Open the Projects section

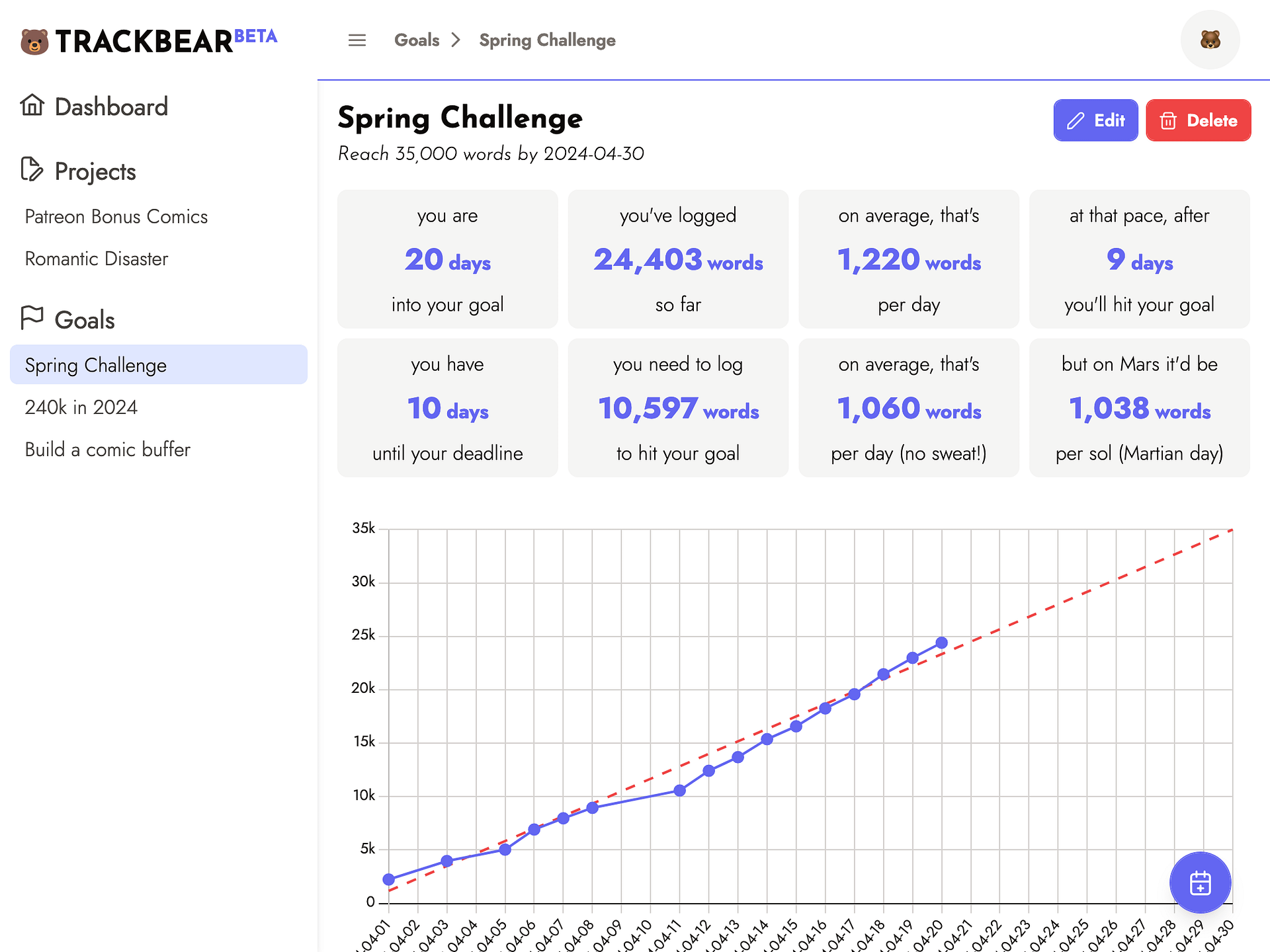point(95,172)
